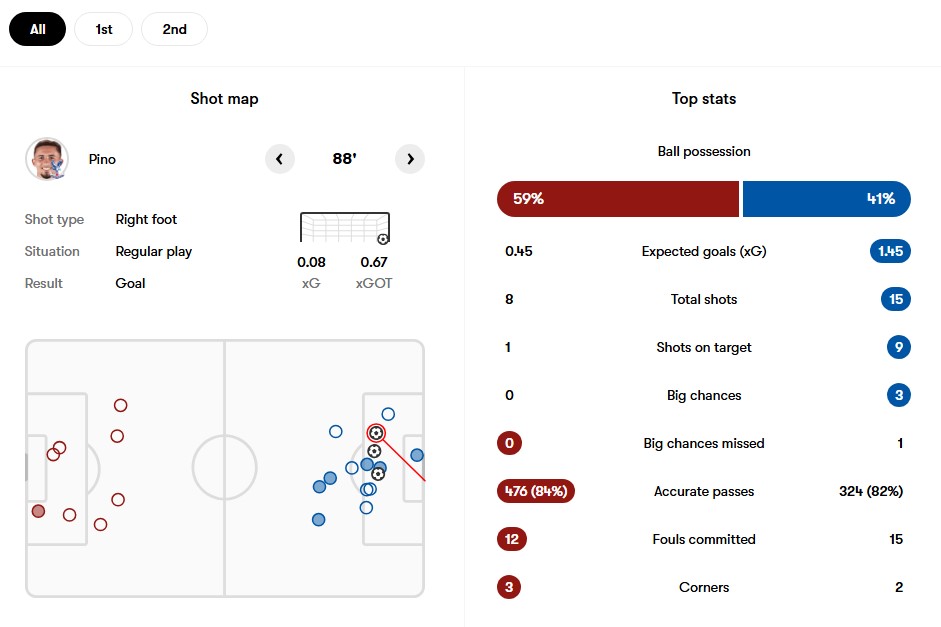Click the blue 1.45 expected goals badge

point(890,251)
